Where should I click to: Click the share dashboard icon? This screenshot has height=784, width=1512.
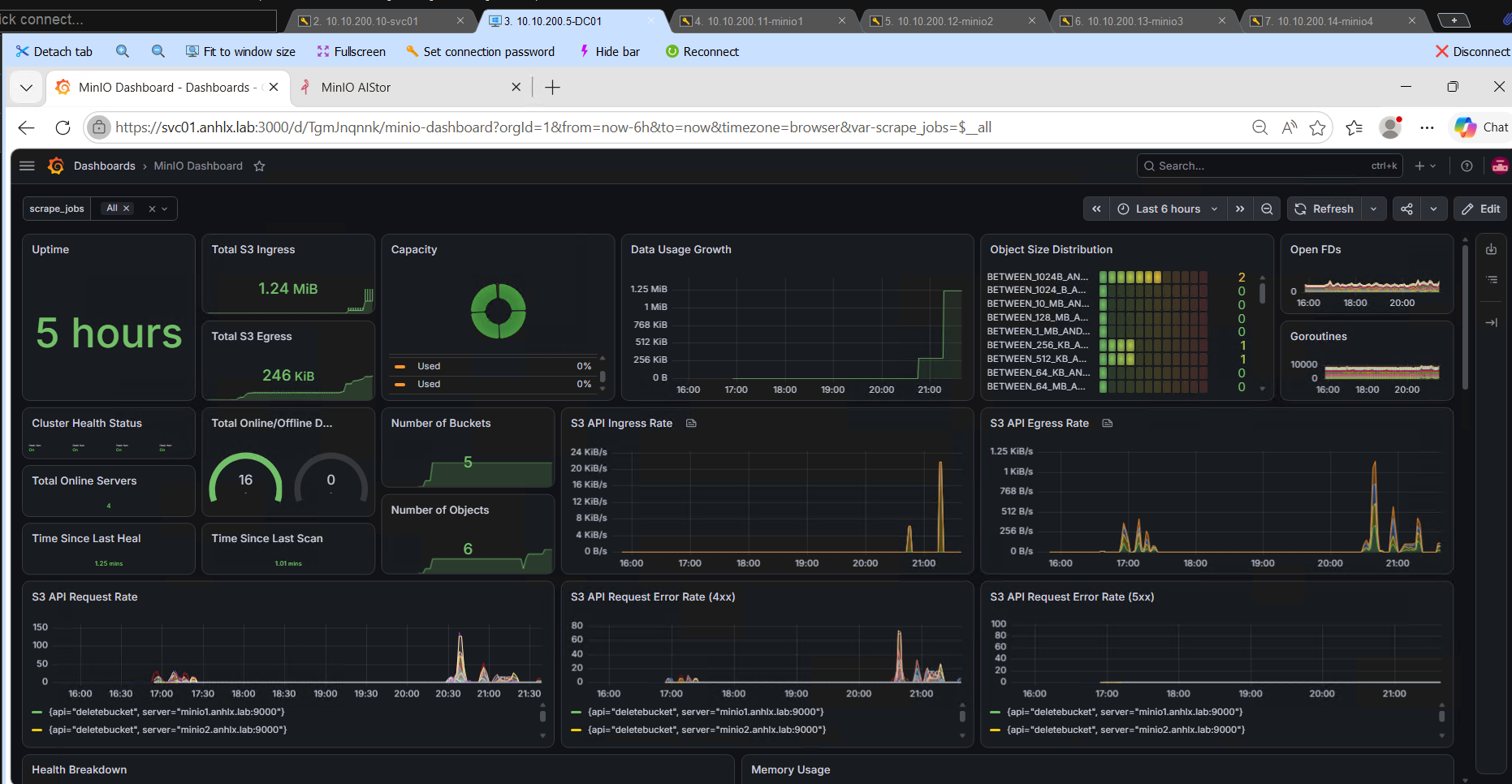(1407, 209)
